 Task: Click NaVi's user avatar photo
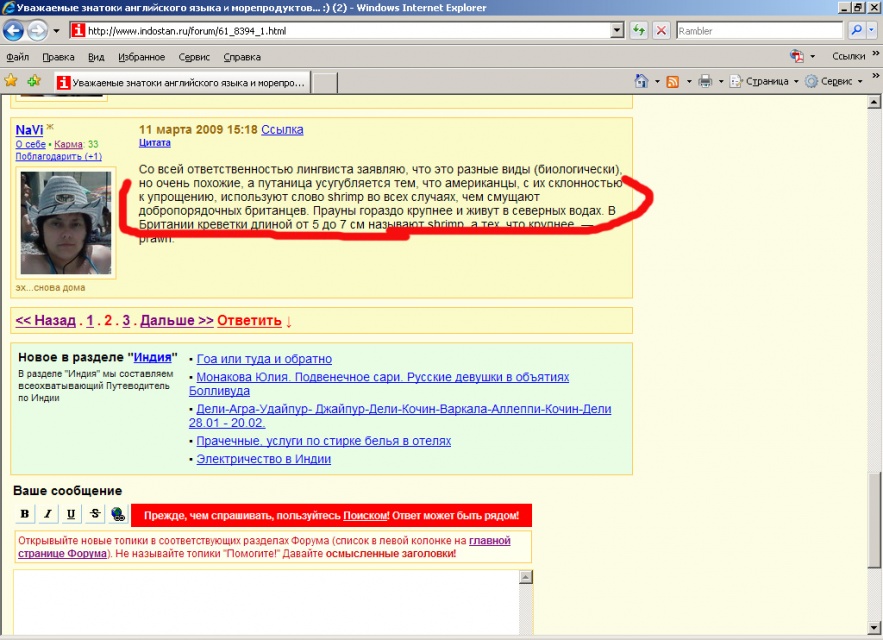pyautogui.click(x=66, y=223)
